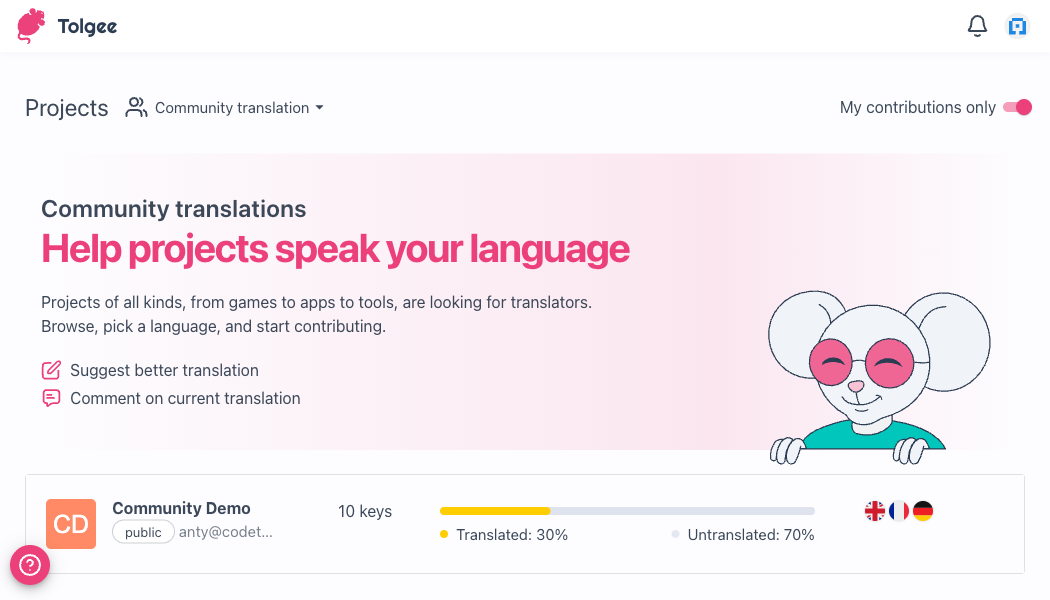Click "Untranslated: 70%" label
Viewport: 1050px width, 600px height.
click(751, 535)
